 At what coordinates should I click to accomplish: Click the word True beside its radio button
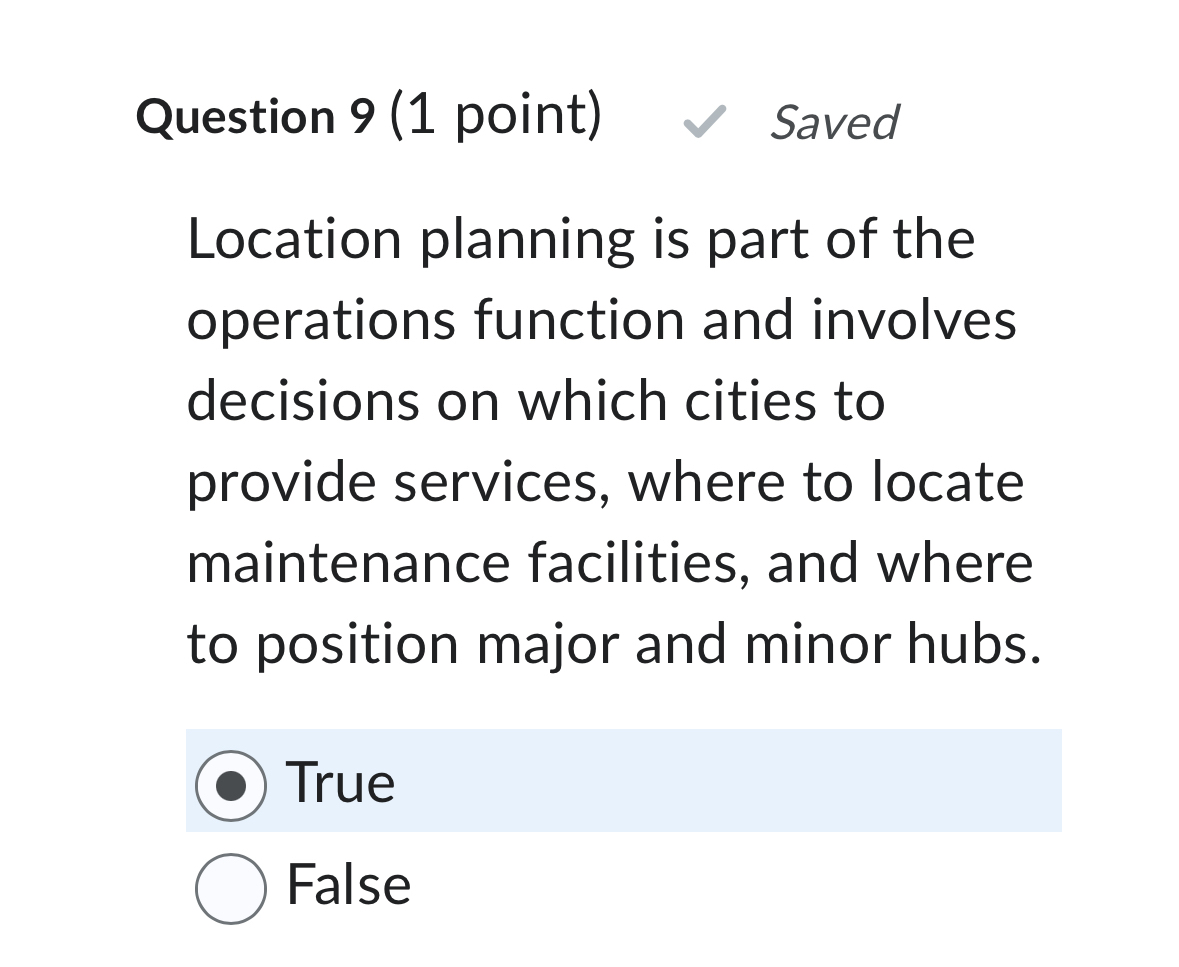point(340,783)
